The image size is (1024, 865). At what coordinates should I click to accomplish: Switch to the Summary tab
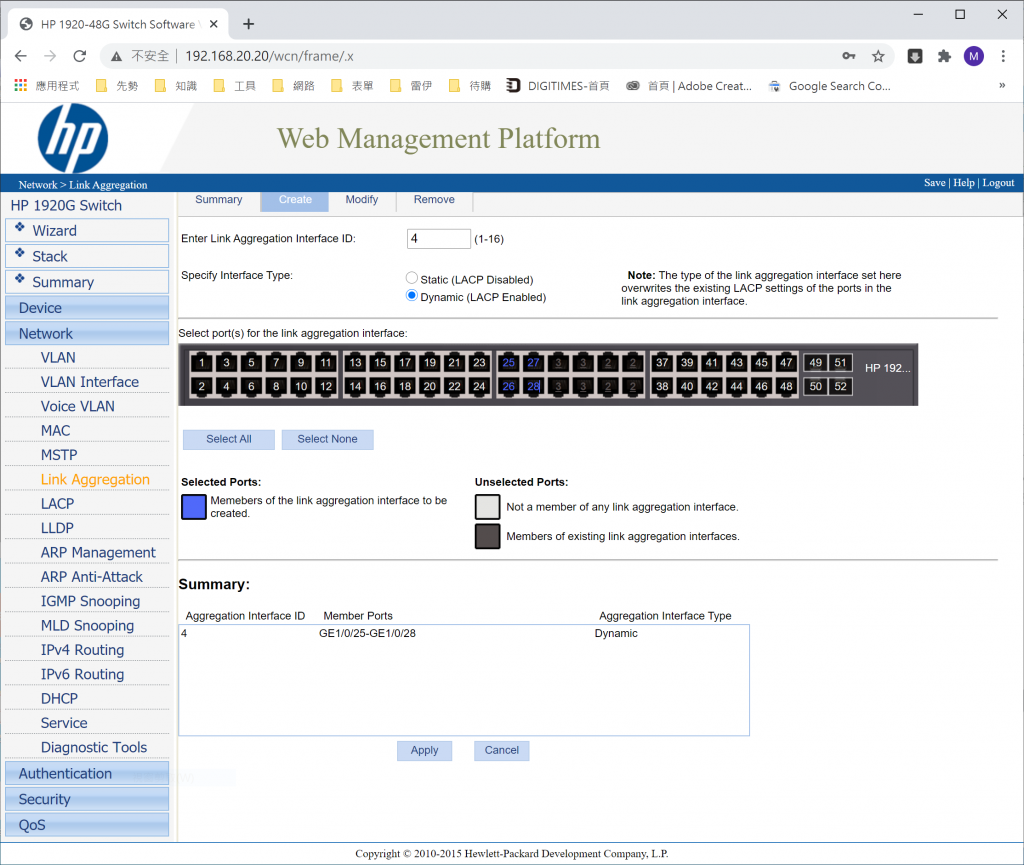pyautogui.click(x=219, y=200)
